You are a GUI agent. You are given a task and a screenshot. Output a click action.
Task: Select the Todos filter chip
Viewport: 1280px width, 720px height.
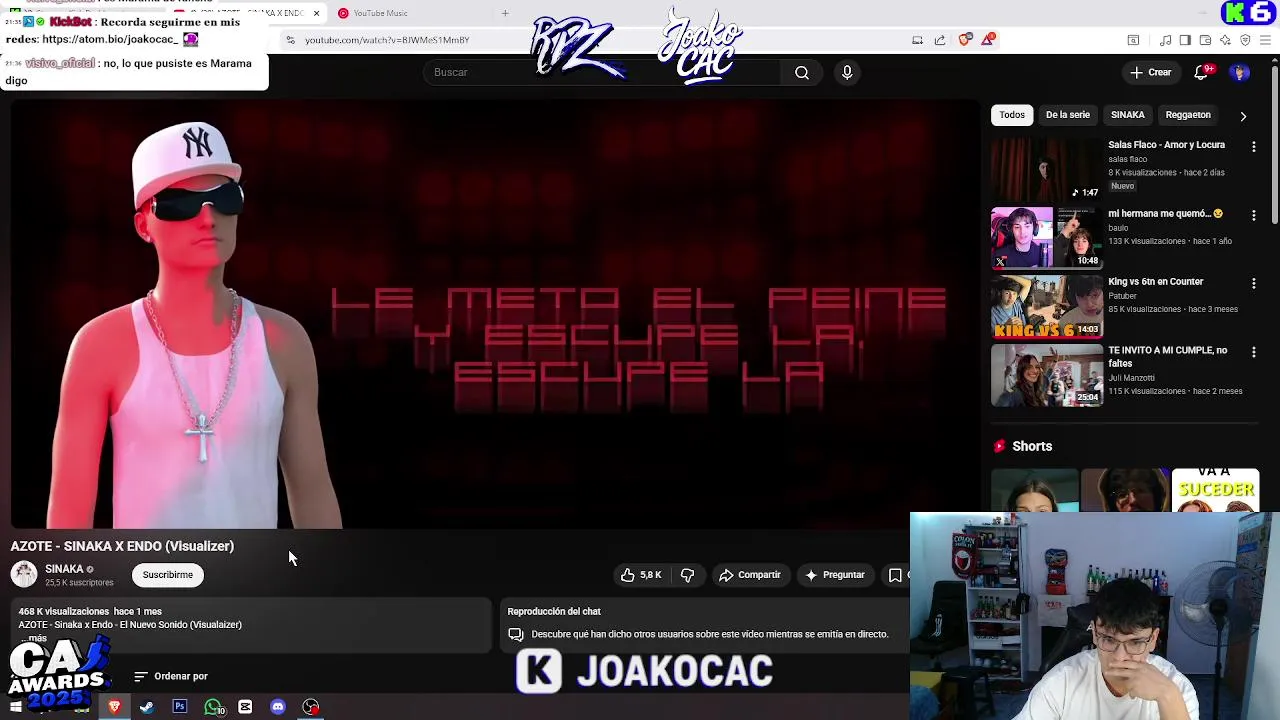1012,115
